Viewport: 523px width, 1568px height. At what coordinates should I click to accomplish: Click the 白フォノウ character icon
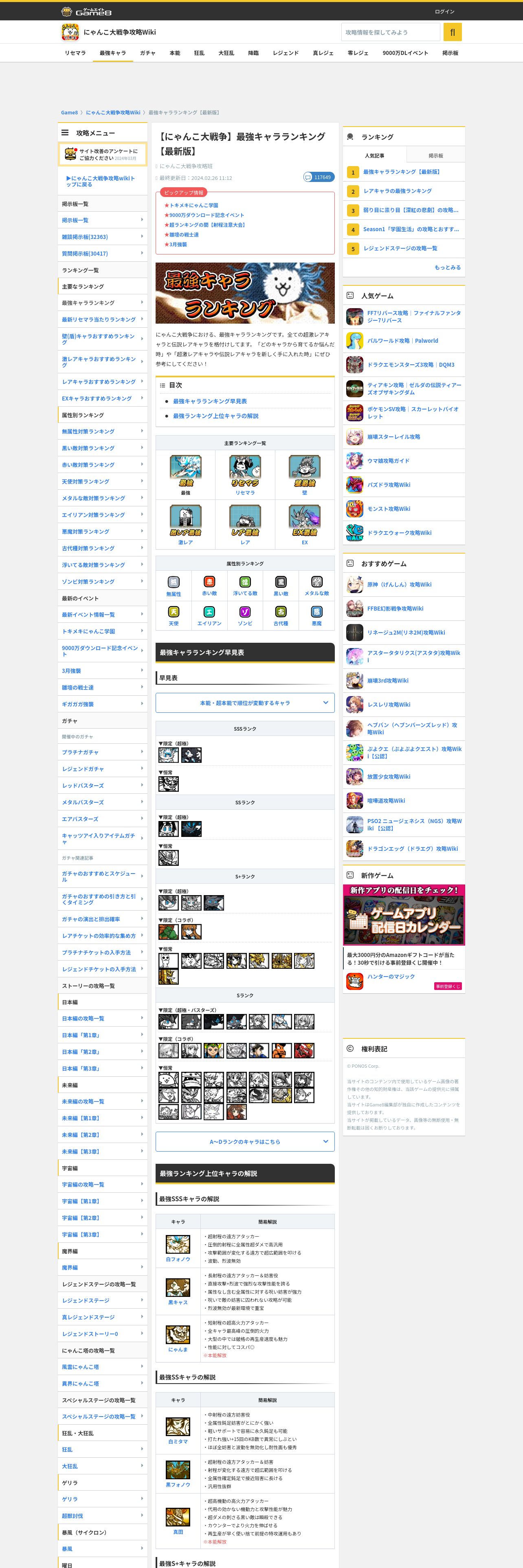(178, 1244)
